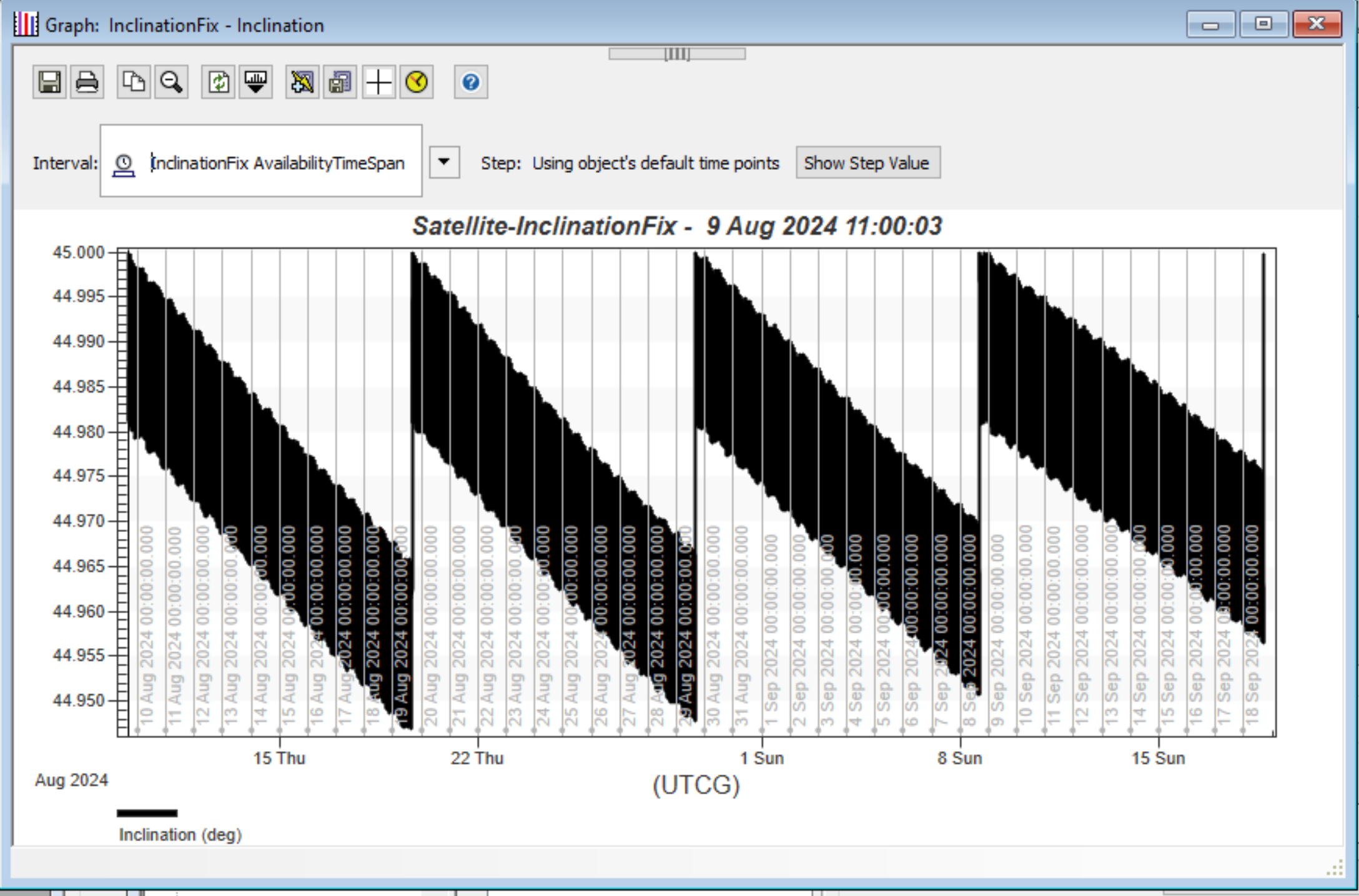Expand the Interval dropdown arrow
This screenshot has height=896, width=1359.
[444, 162]
